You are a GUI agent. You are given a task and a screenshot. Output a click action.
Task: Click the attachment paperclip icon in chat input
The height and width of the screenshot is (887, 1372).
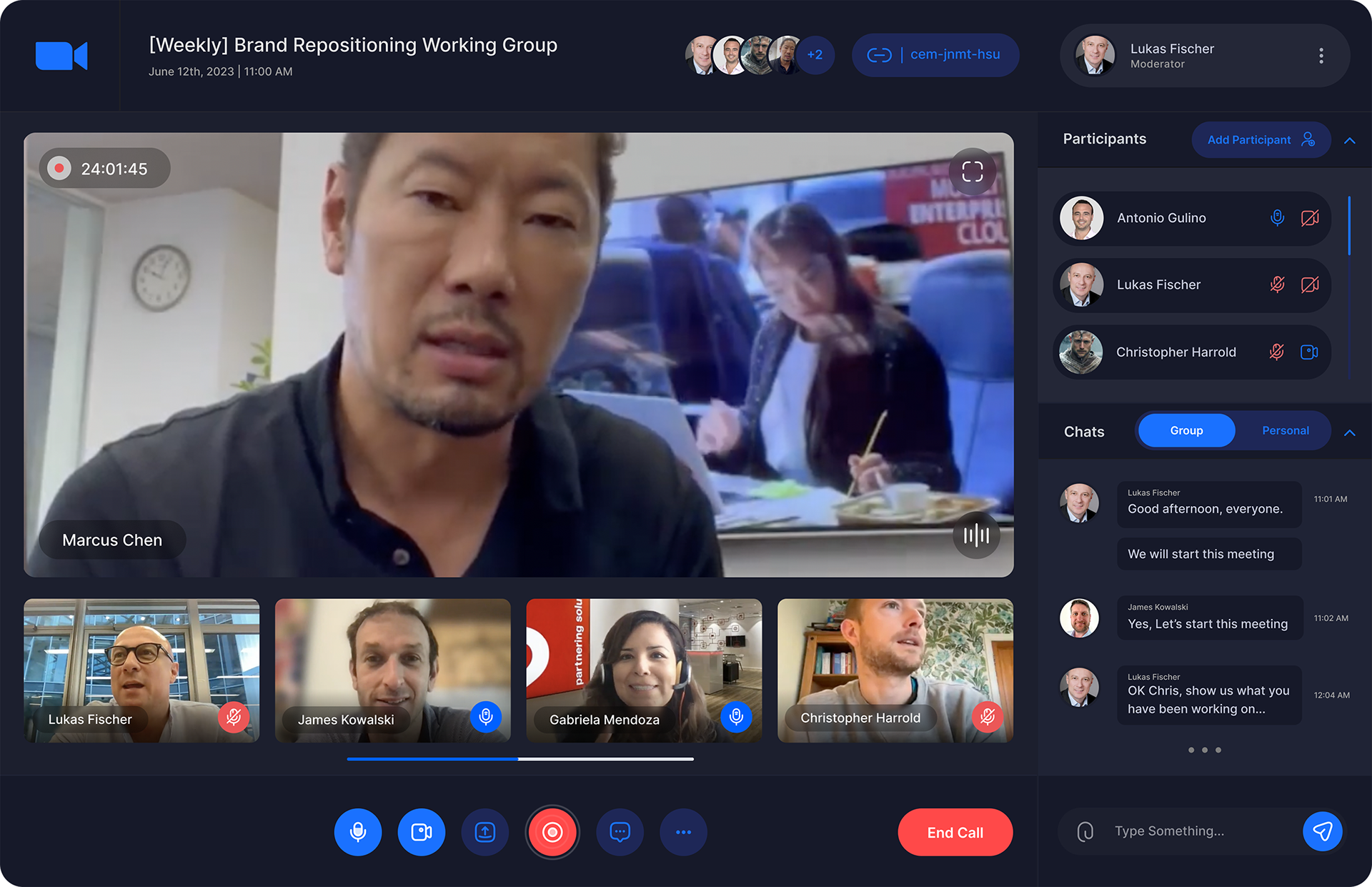(1085, 831)
